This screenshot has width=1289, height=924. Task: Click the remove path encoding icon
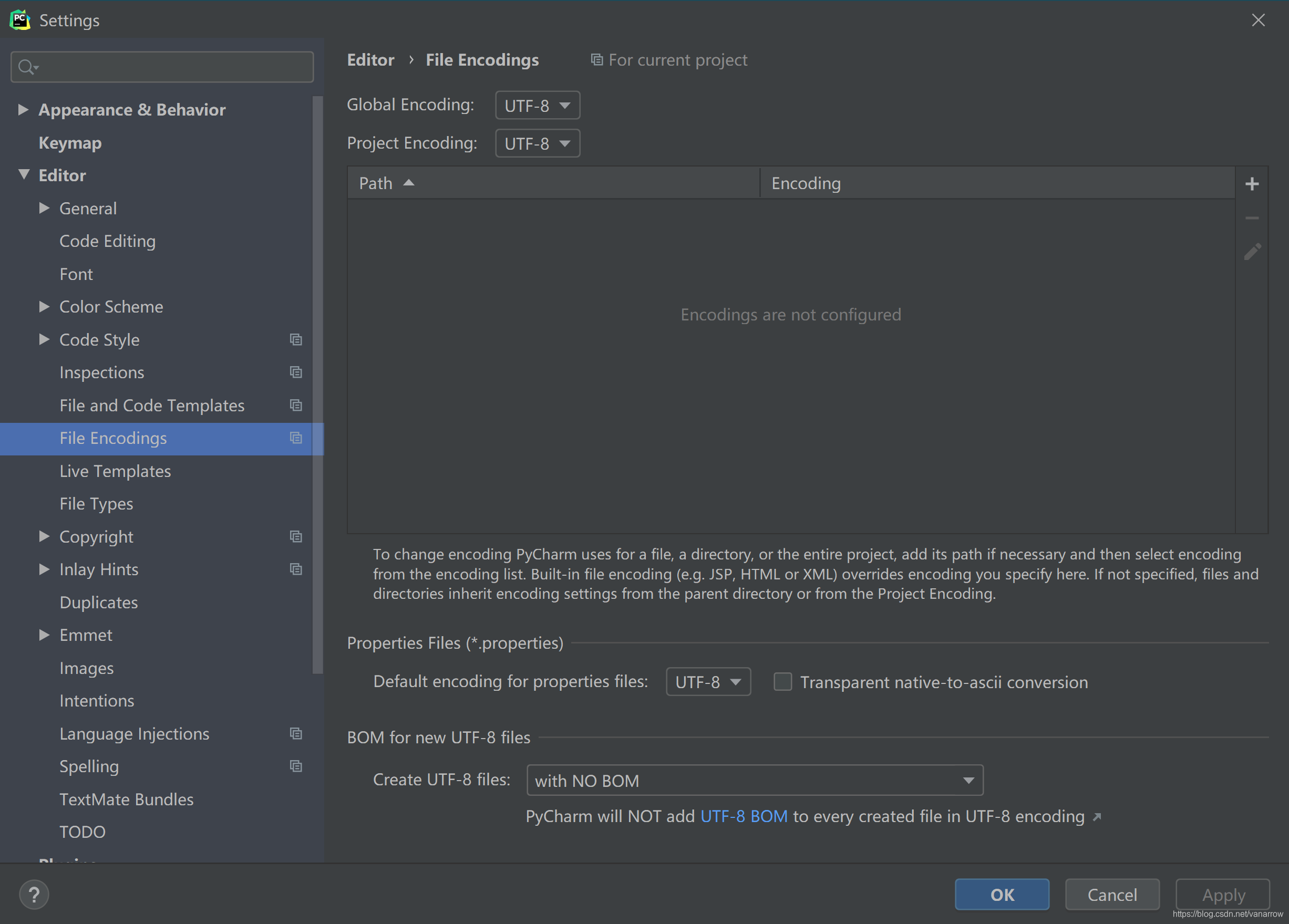pyautogui.click(x=1252, y=218)
